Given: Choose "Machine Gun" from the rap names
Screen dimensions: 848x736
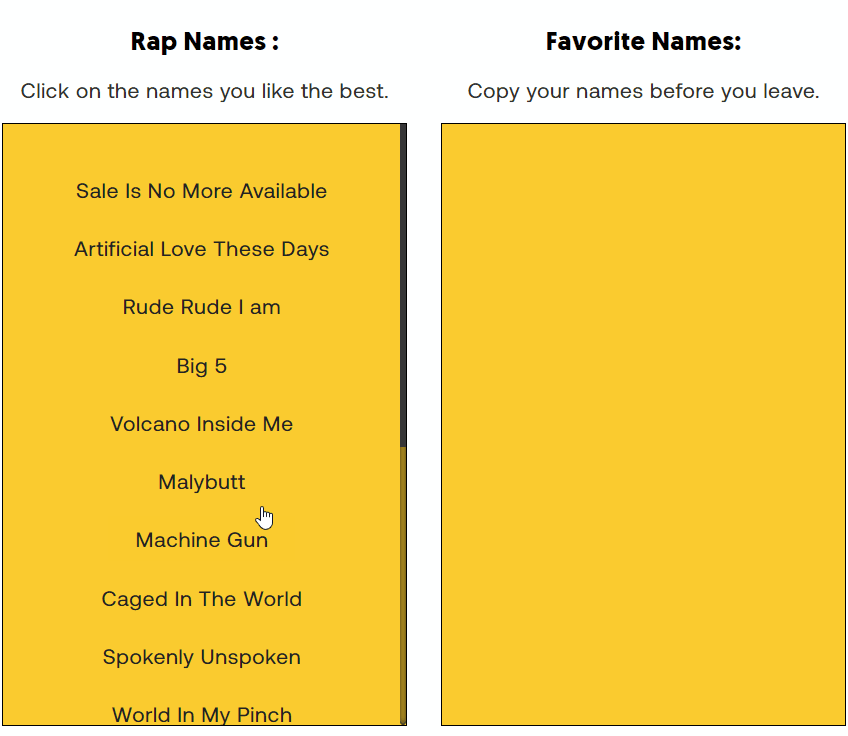Looking at the screenshot, I should pos(201,540).
